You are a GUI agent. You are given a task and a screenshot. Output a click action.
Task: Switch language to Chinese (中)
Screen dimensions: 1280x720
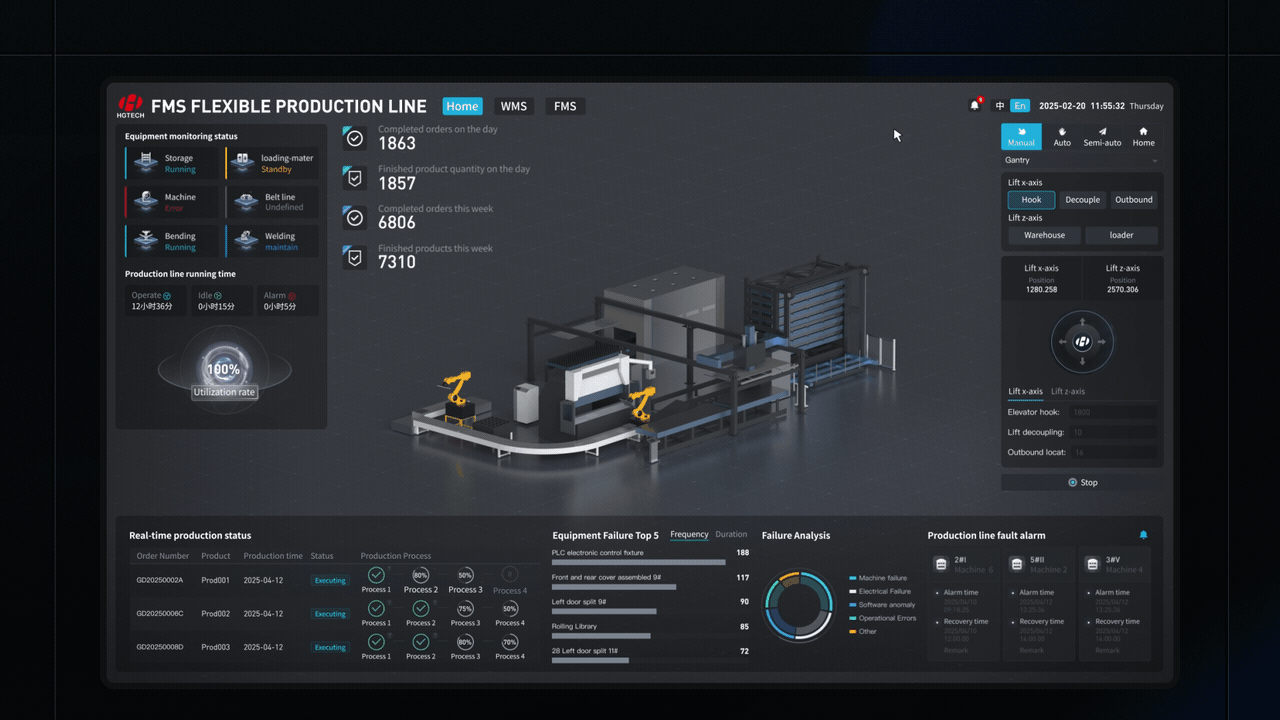tap(1000, 106)
